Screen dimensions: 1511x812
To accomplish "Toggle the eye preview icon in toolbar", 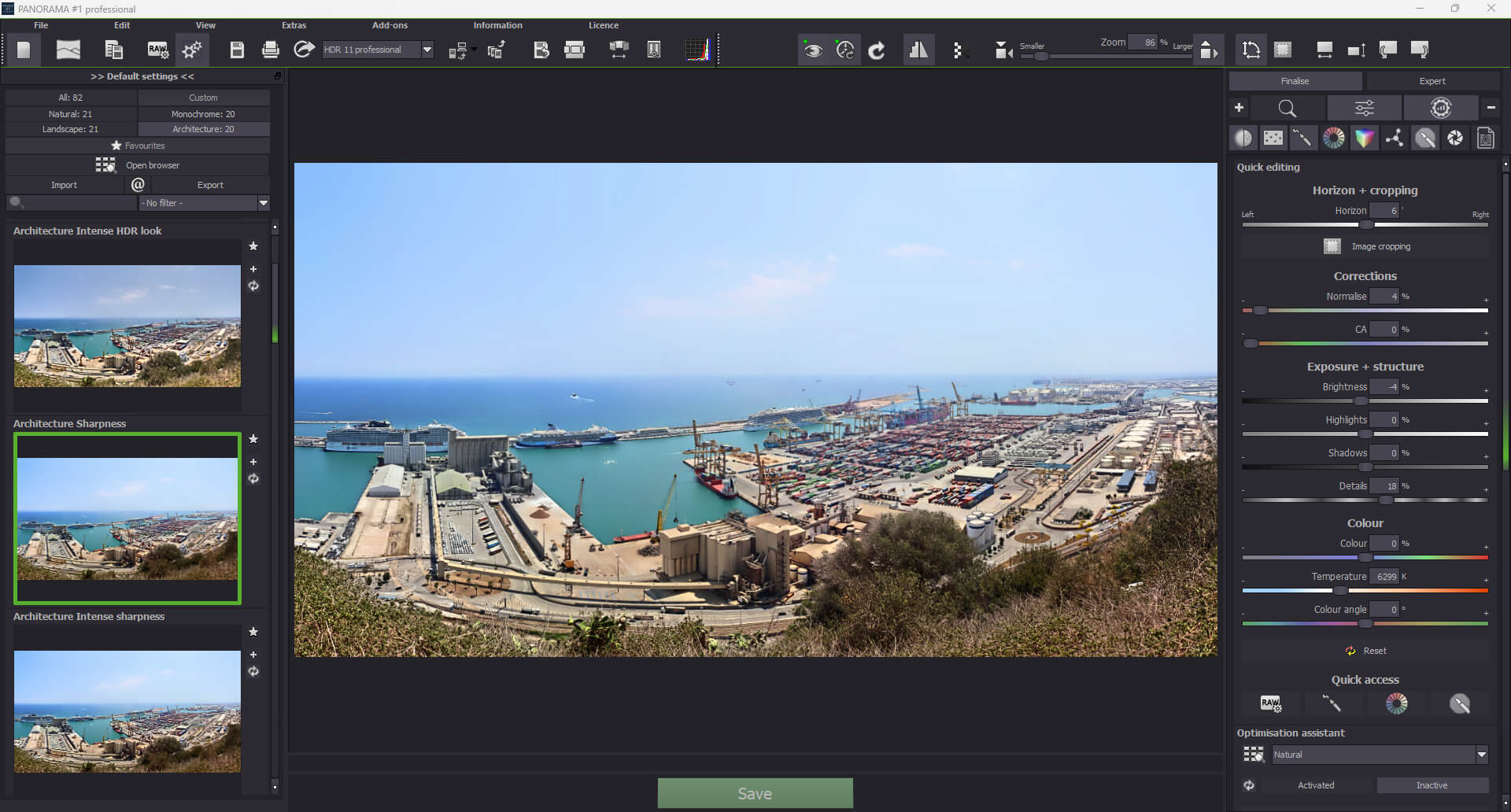I will [813, 50].
